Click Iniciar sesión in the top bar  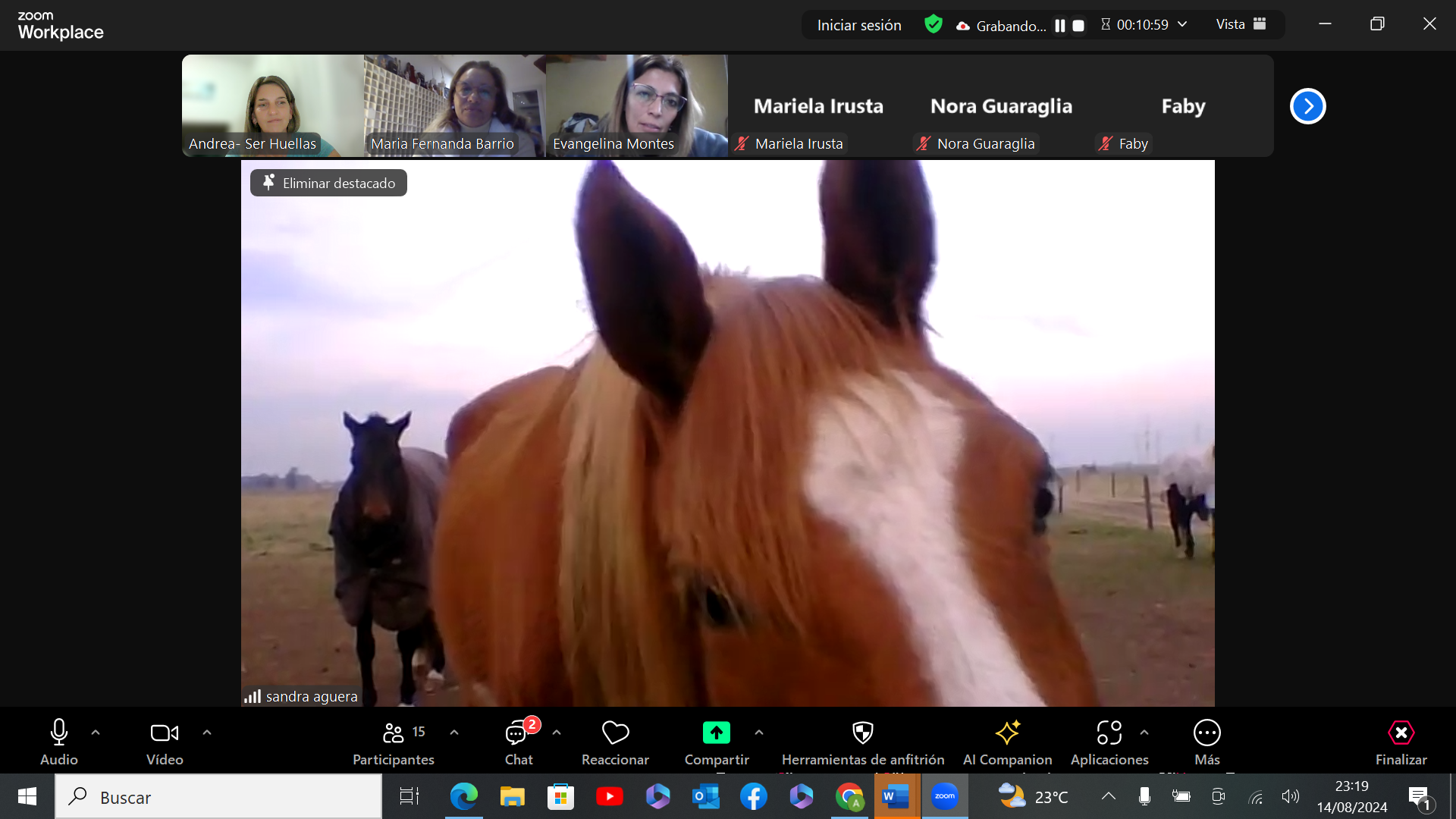tap(859, 25)
